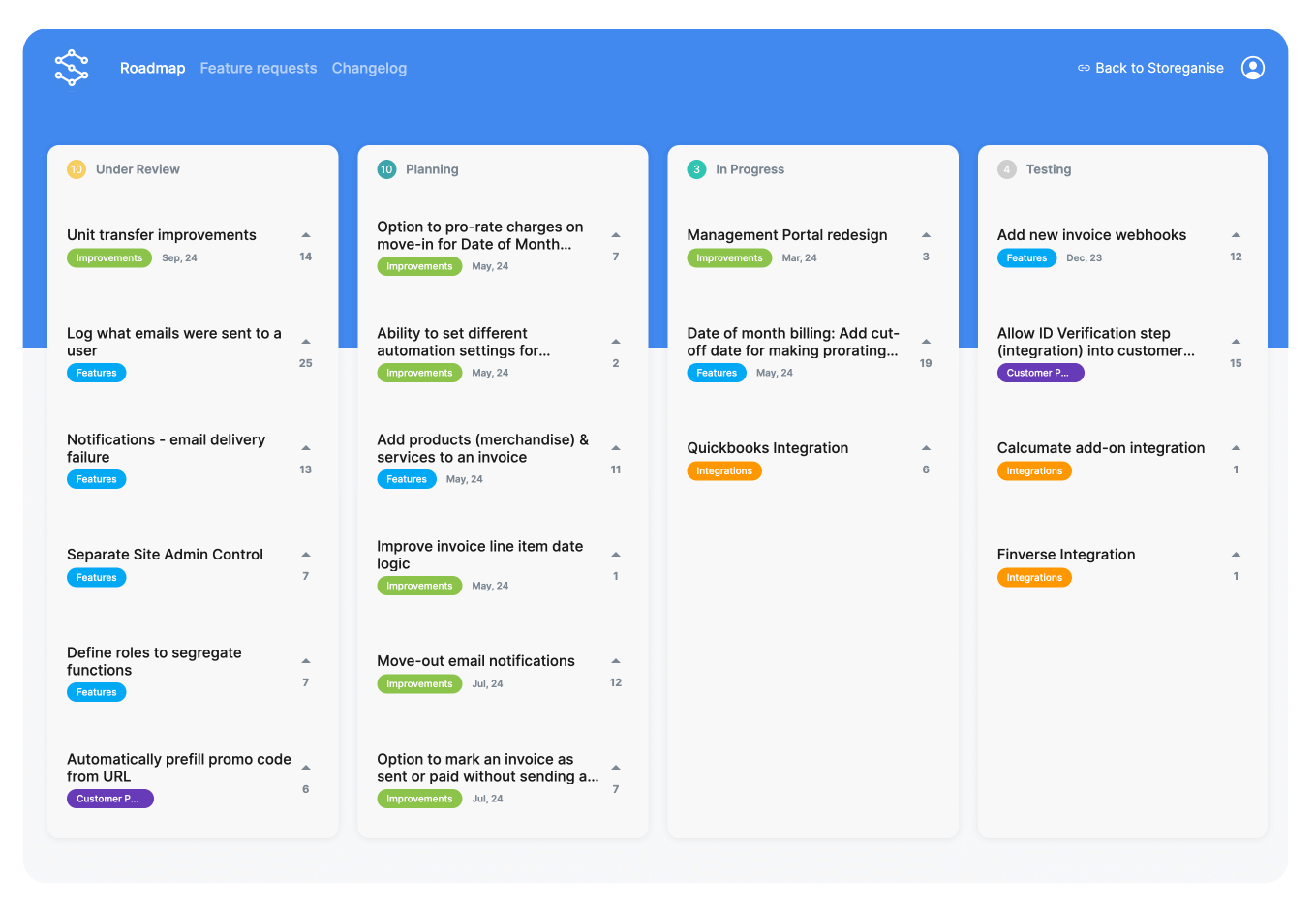
Task: Click the Storeganise logo icon
Action: tap(72, 68)
